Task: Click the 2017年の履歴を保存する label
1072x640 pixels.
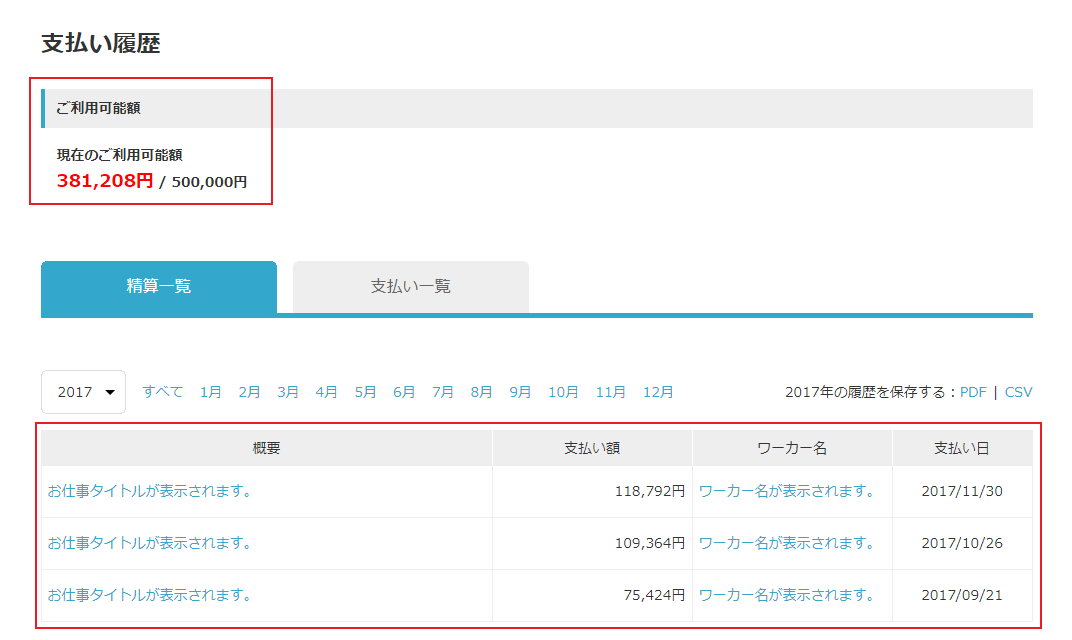Action: pyautogui.click(x=870, y=392)
